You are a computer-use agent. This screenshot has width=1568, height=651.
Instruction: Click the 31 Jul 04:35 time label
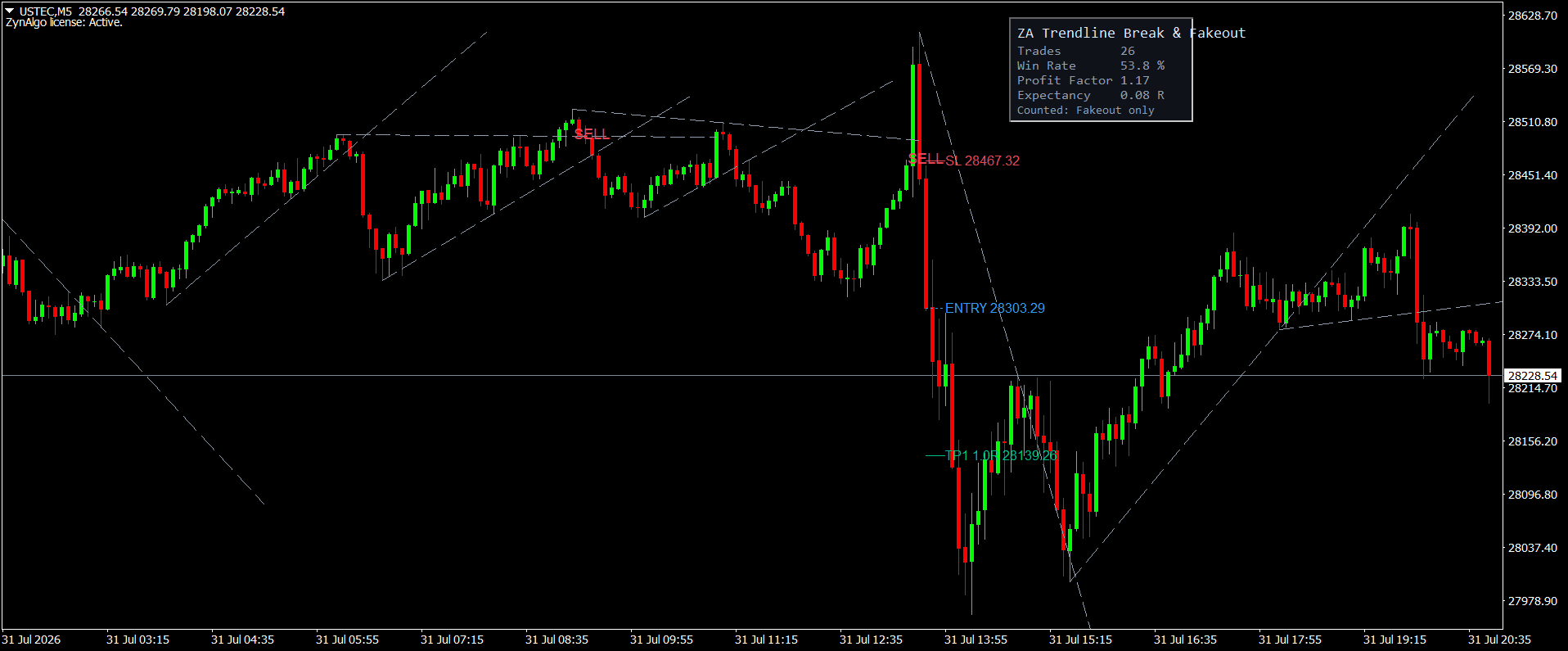[242, 640]
